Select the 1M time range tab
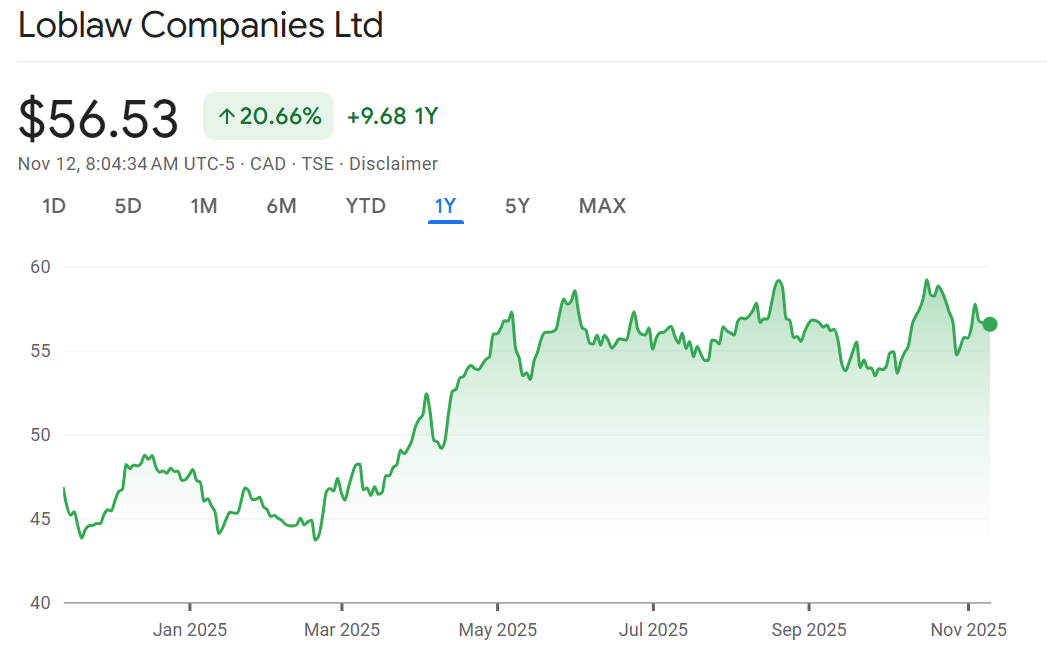 click(204, 206)
